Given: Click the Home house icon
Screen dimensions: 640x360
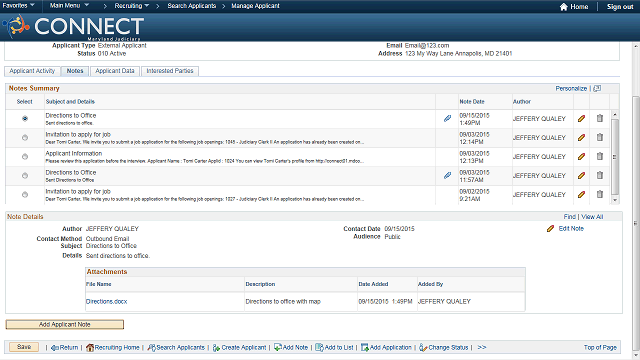Looking at the screenshot, I should [564, 7].
